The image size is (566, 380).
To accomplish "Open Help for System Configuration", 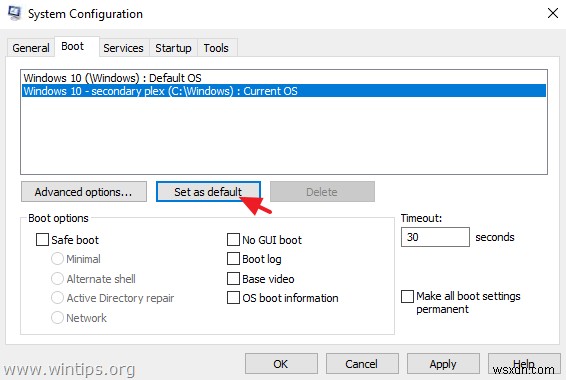I will point(524,364).
